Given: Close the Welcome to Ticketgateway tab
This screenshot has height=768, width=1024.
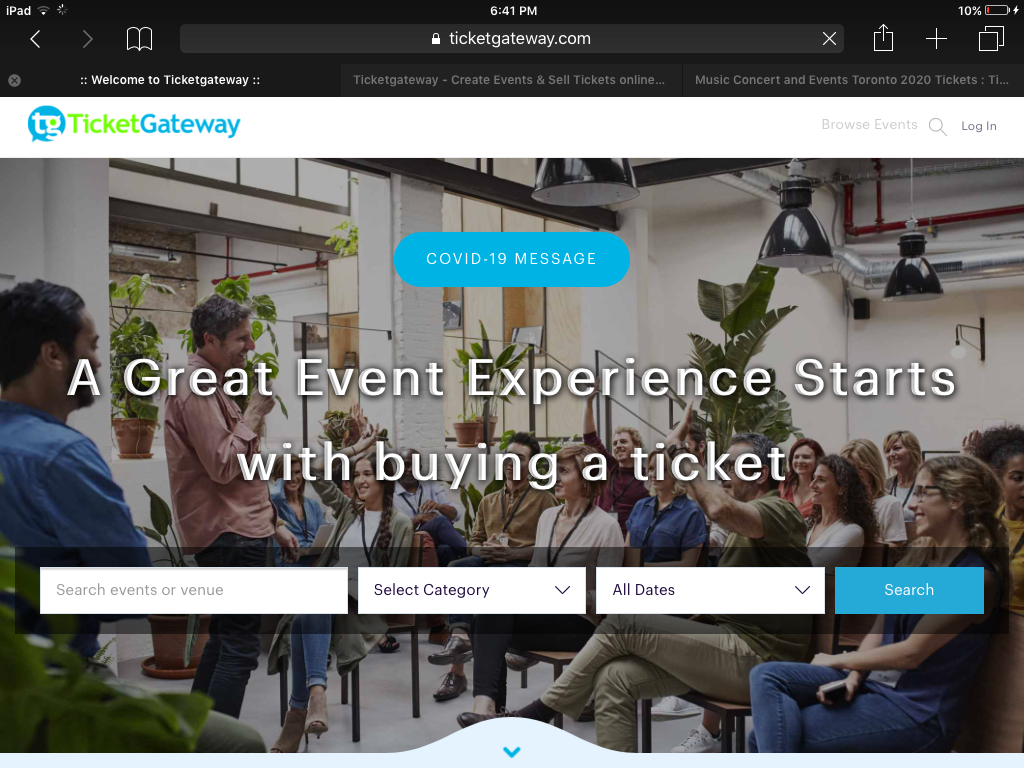Looking at the screenshot, I should [x=14, y=80].
